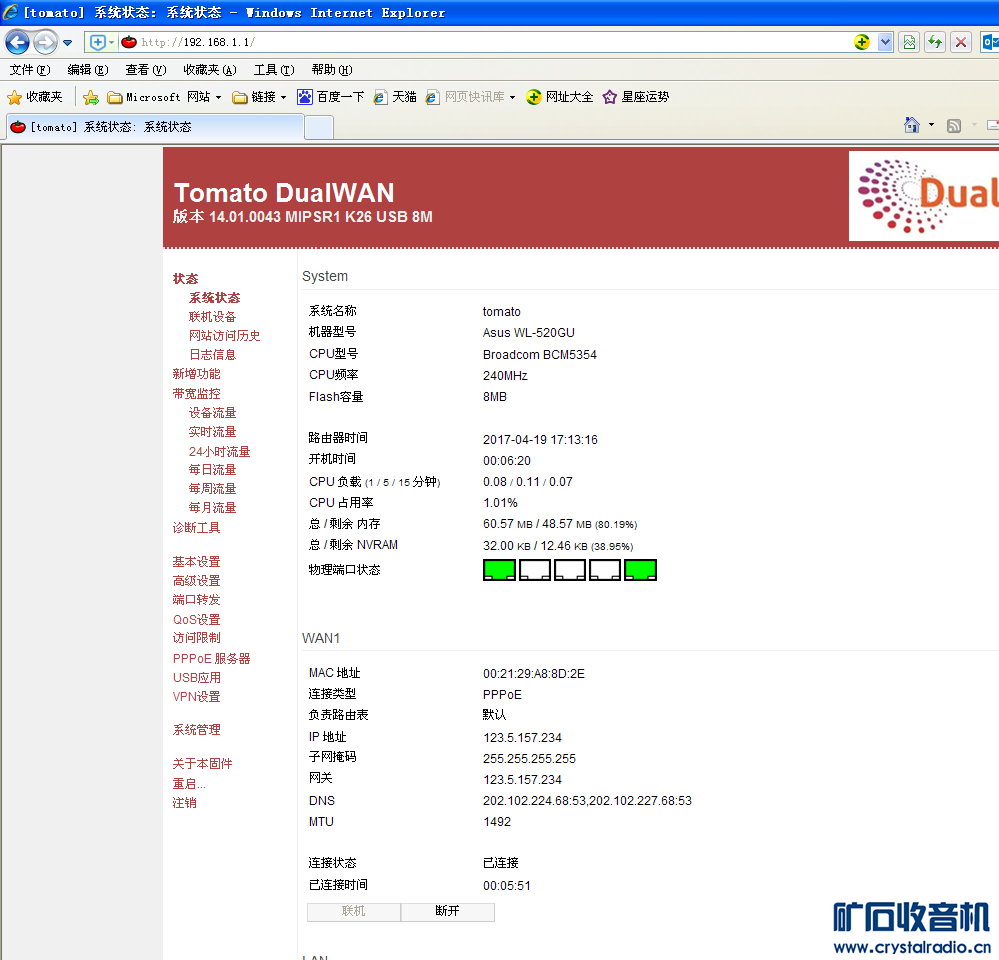Click the yellow-green plus icon in address bar
This screenshot has height=960, width=999.
click(862, 42)
